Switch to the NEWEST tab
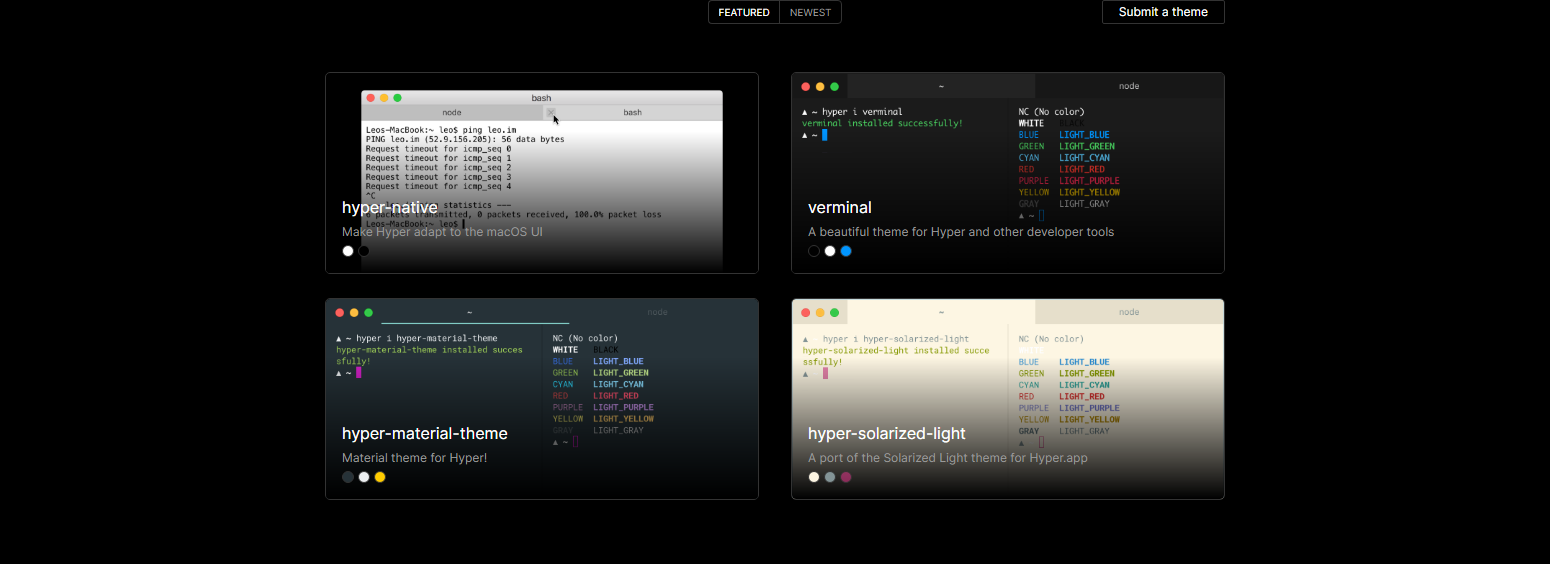Viewport: 1550px width, 564px height. point(810,12)
